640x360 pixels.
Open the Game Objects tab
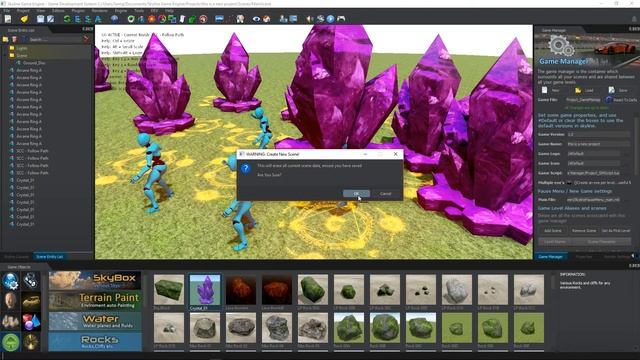[x=19, y=267]
